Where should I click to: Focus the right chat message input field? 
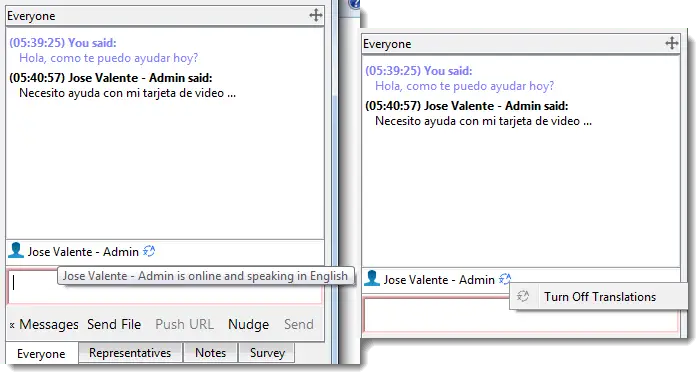(x=521, y=315)
